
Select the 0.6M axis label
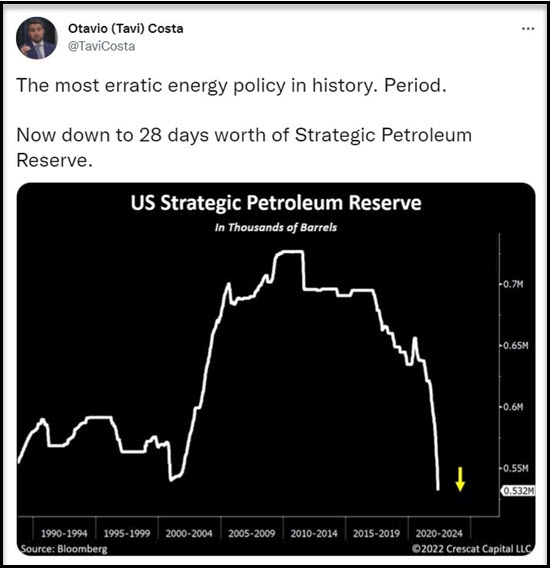(x=513, y=407)
